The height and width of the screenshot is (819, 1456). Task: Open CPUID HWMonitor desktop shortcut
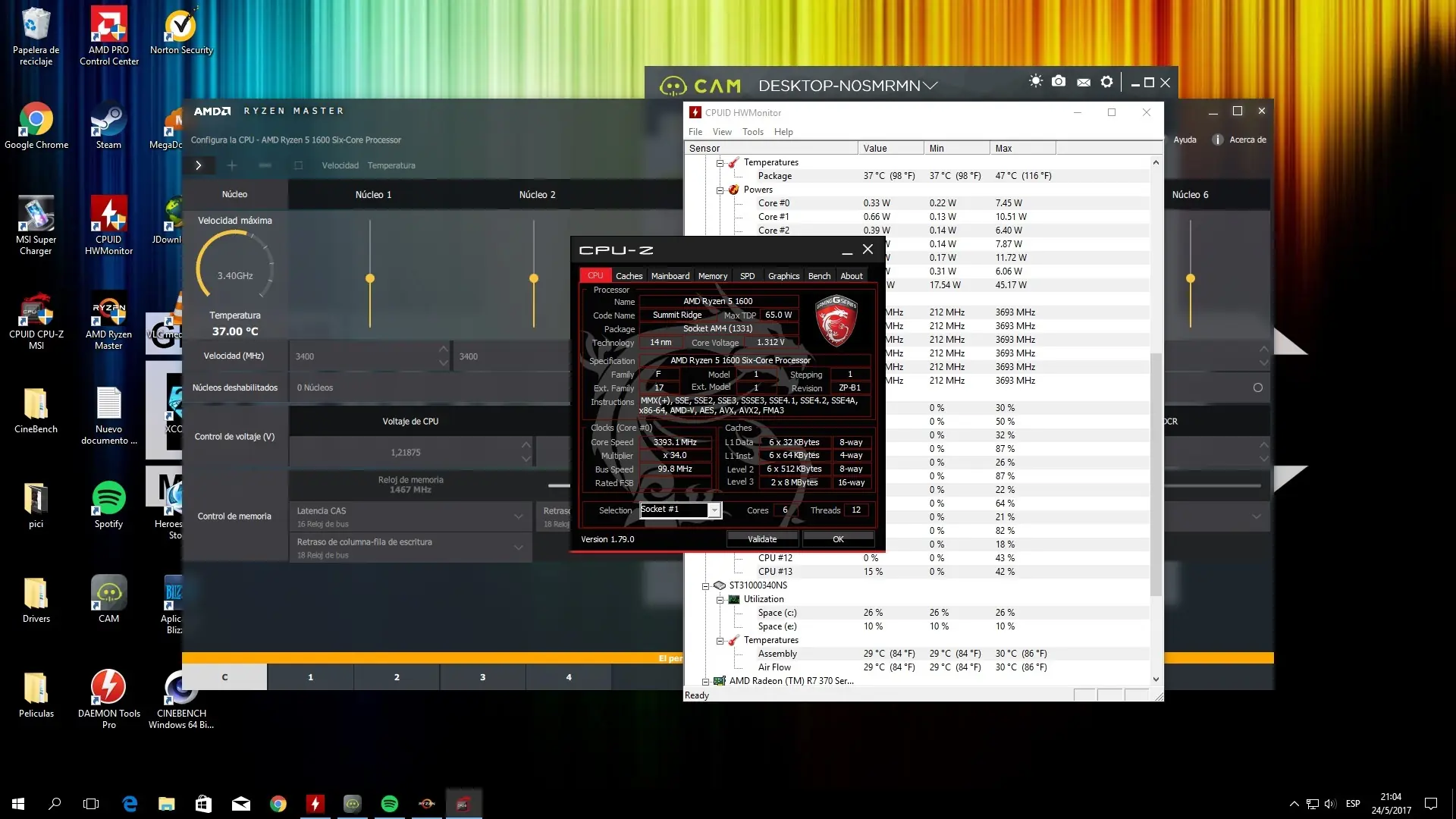108,225
